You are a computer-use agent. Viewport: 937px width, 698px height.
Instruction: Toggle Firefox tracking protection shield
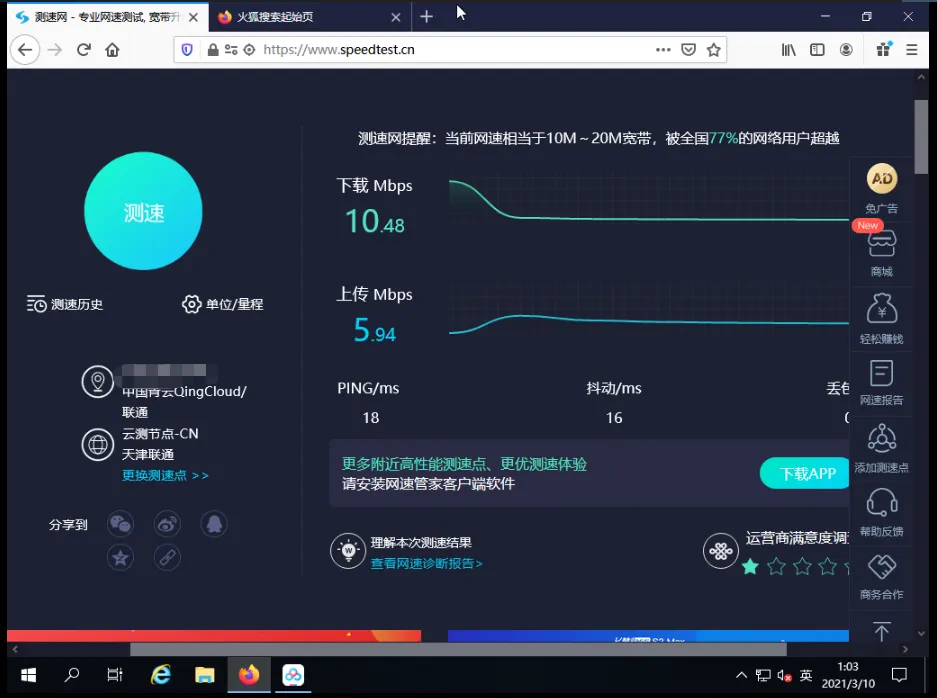click(x=183, y=48)
